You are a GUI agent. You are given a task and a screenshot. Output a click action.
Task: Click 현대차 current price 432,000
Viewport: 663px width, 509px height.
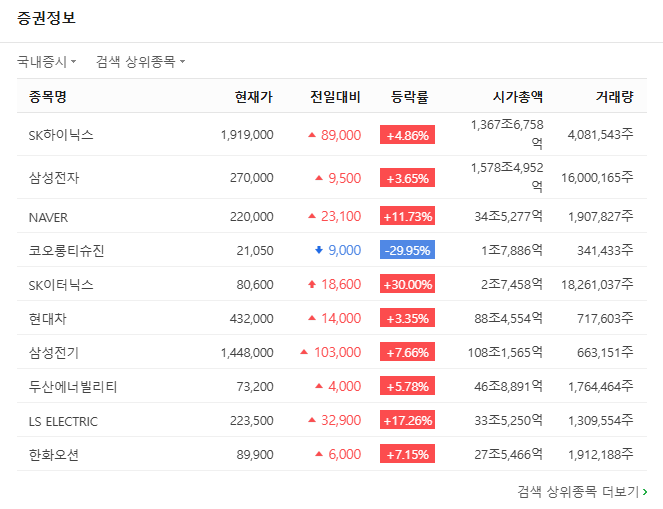pyautogui.click(x=252, y=318)
